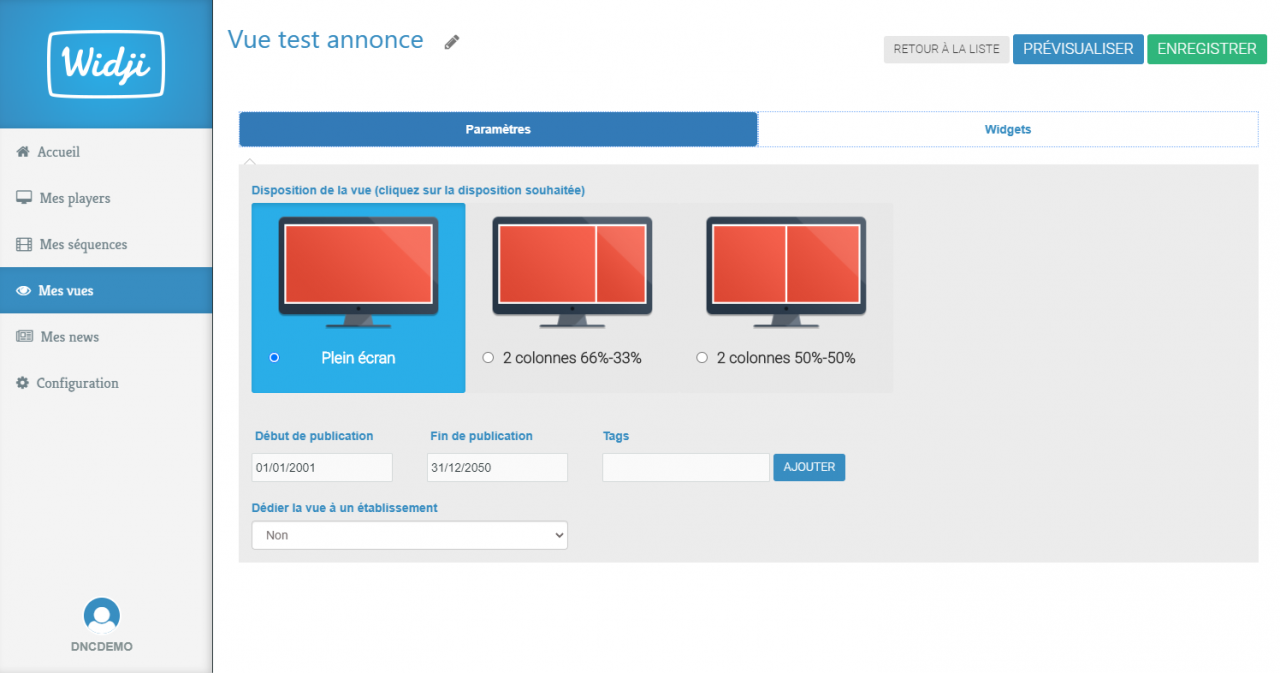Switch to the Widgets tab
1280x673 pixels.
pos(1008,129)
